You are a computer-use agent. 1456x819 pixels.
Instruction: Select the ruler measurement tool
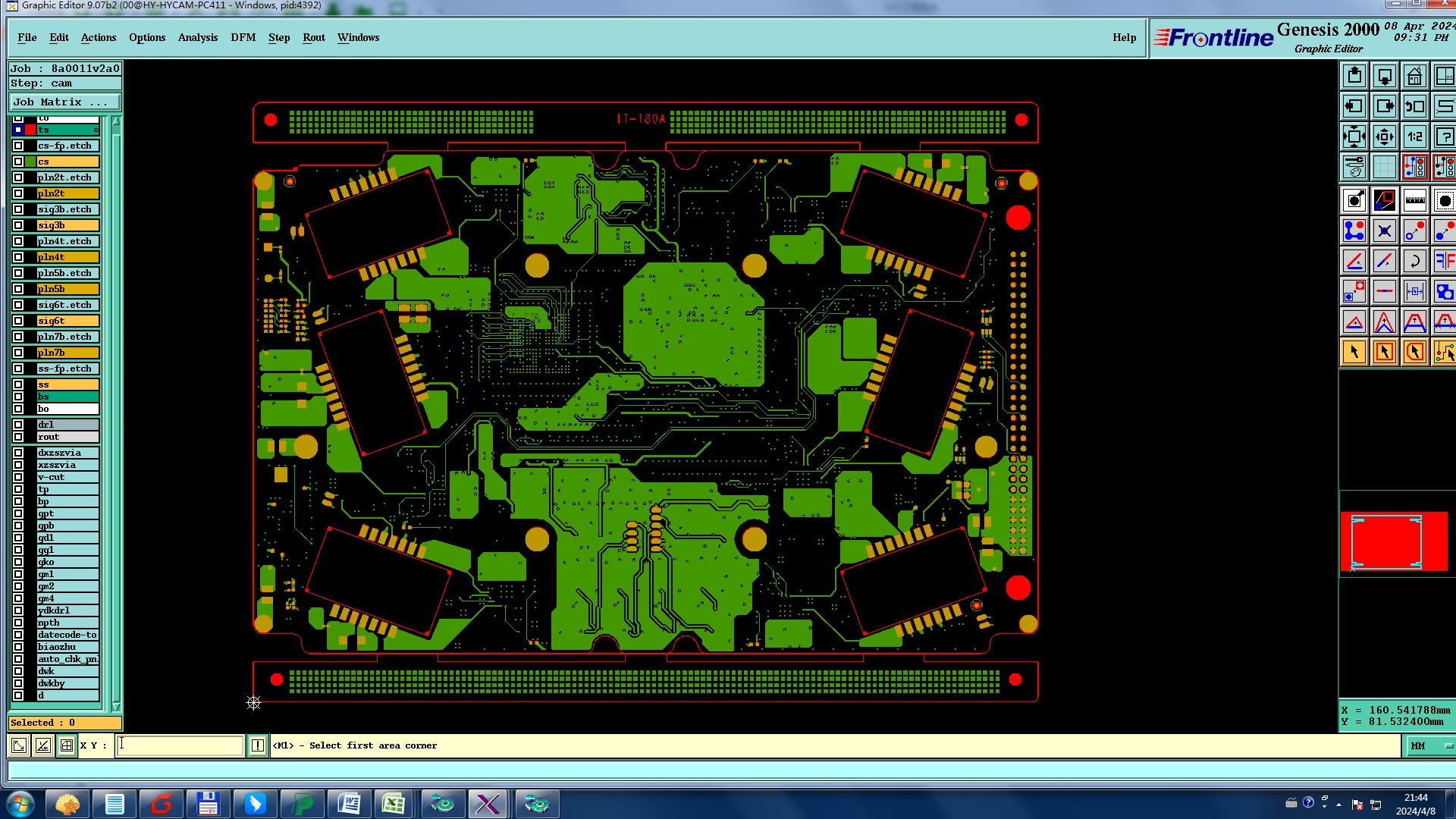(1414, 200)
